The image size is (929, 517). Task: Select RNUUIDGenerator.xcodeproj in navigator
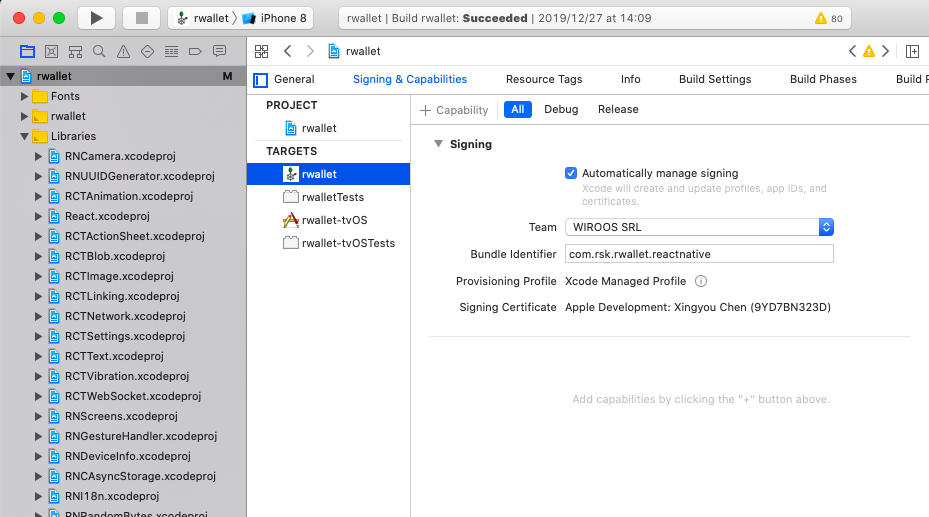pyautogui.click(x=139, y=176)
